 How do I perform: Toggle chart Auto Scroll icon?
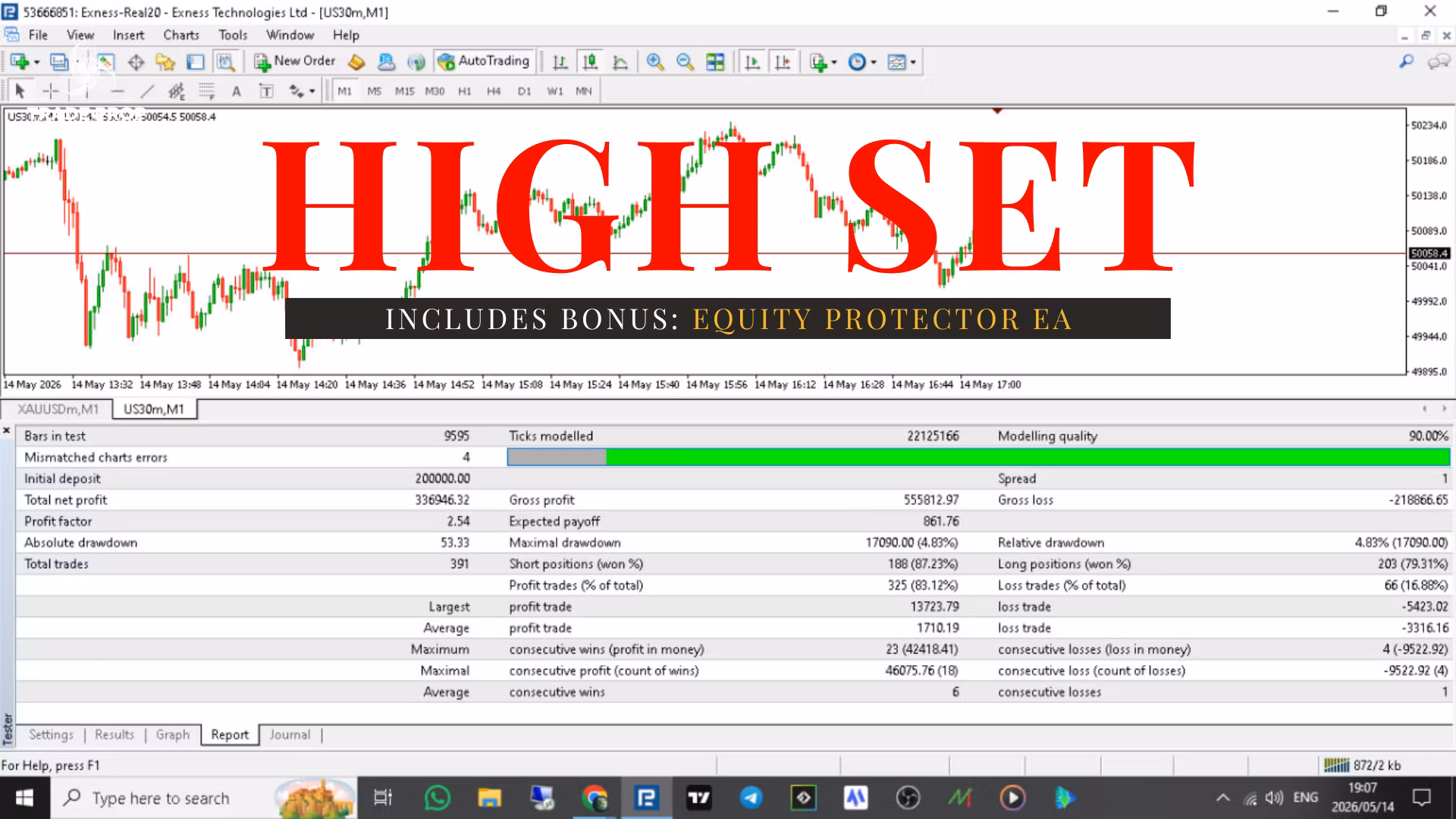(x=752, y=62)
